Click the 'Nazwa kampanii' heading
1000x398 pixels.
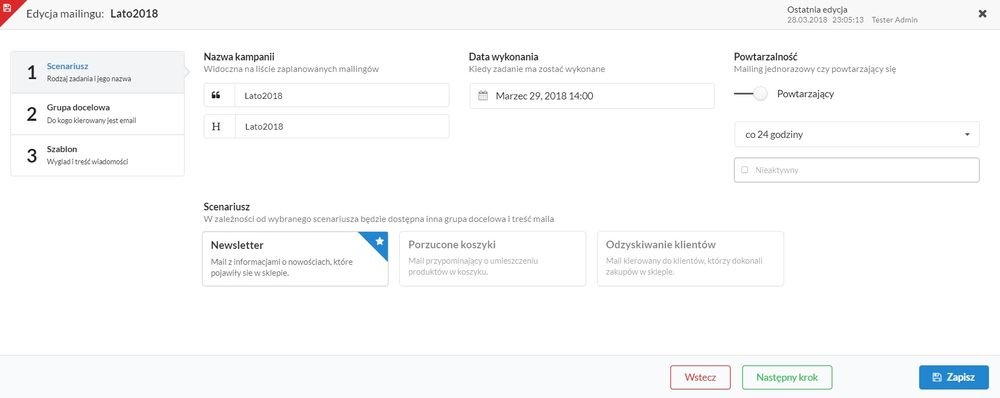click(x=239, y=57)
